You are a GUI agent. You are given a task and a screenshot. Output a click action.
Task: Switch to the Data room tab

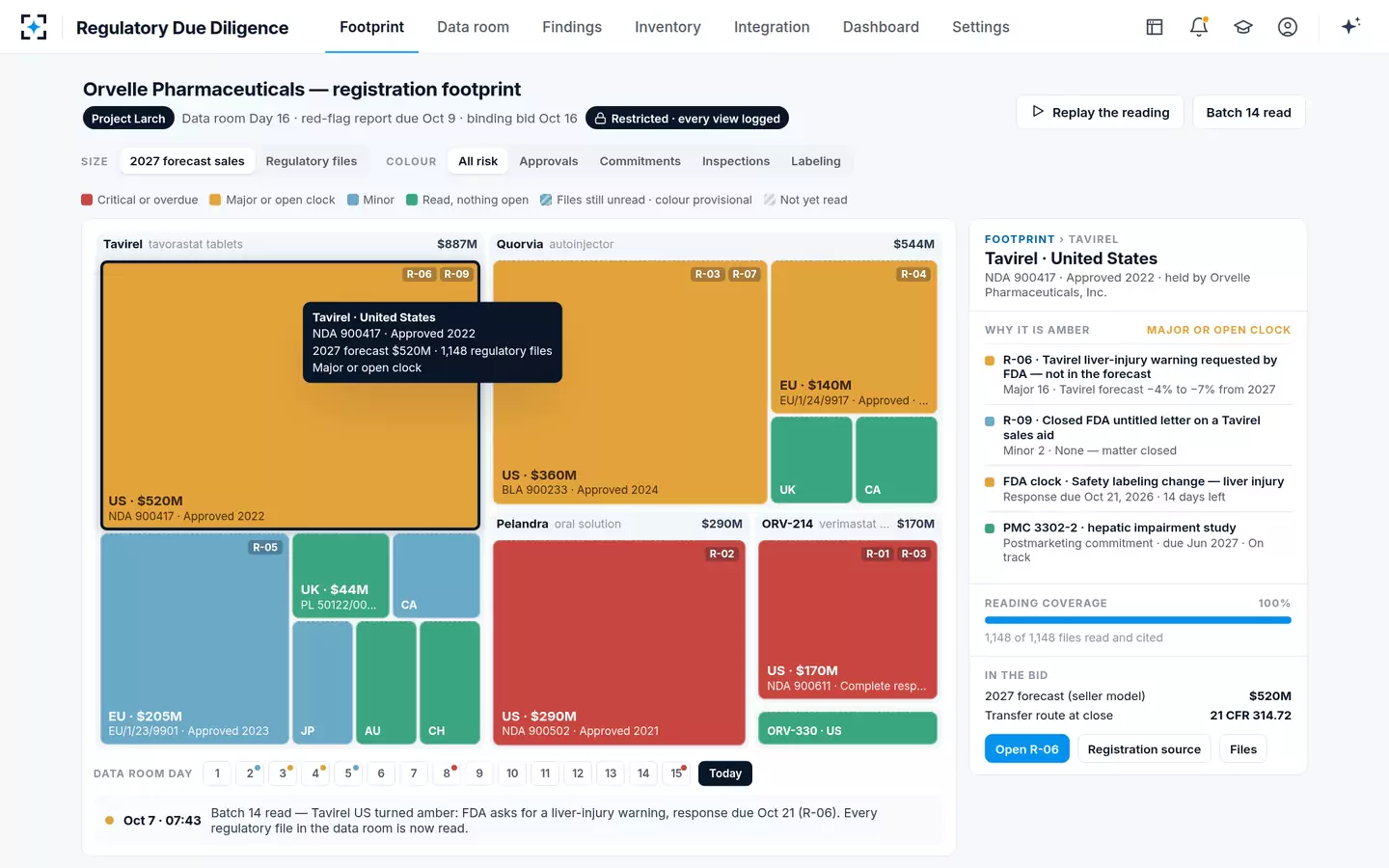473,27
